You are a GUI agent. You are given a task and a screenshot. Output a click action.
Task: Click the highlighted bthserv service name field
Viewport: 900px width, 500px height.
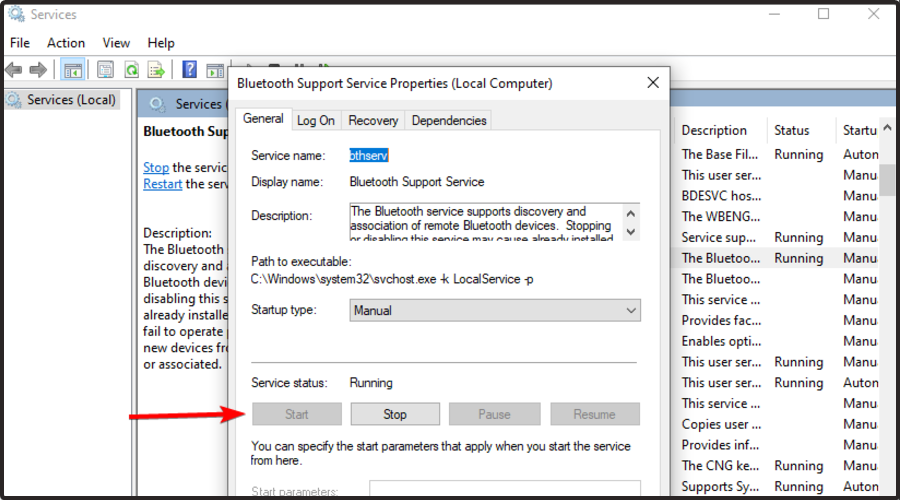[x=369, y=156]
